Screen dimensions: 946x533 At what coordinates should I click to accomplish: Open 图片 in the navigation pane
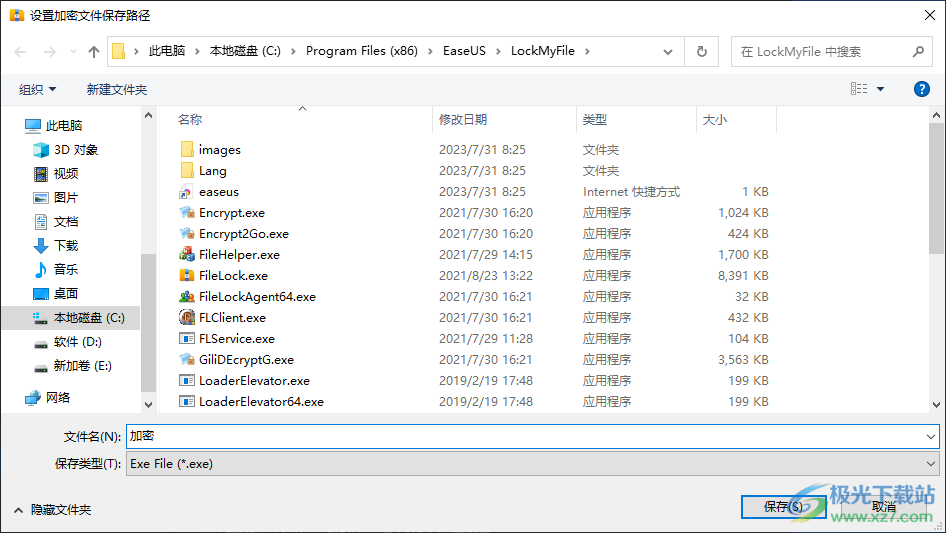[56, 197]
